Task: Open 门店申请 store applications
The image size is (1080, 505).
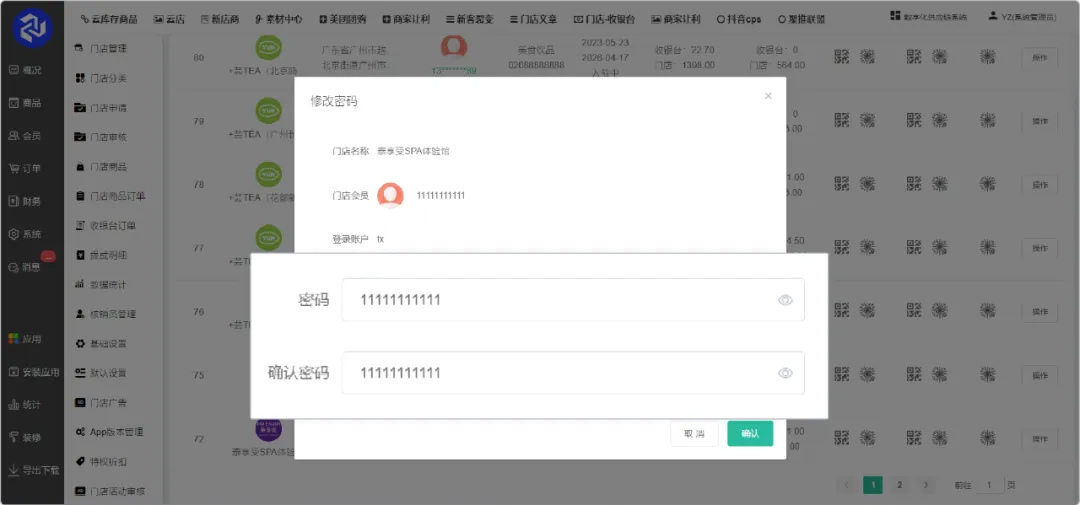Action: pyautogui.click(x=101, y=108)
